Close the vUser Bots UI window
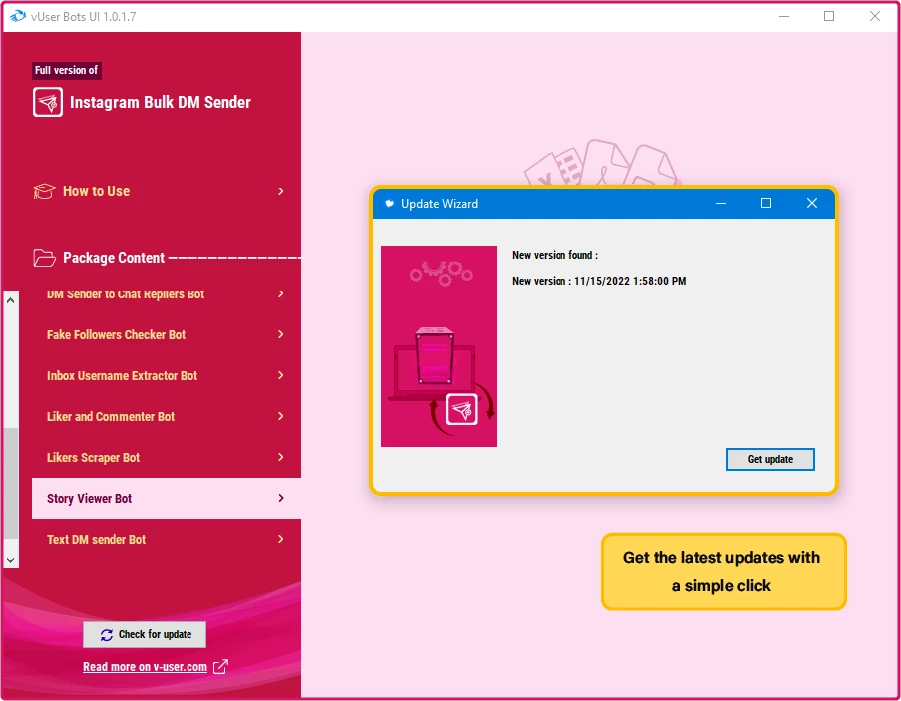901x701 pixels. [x=875, y=16]
